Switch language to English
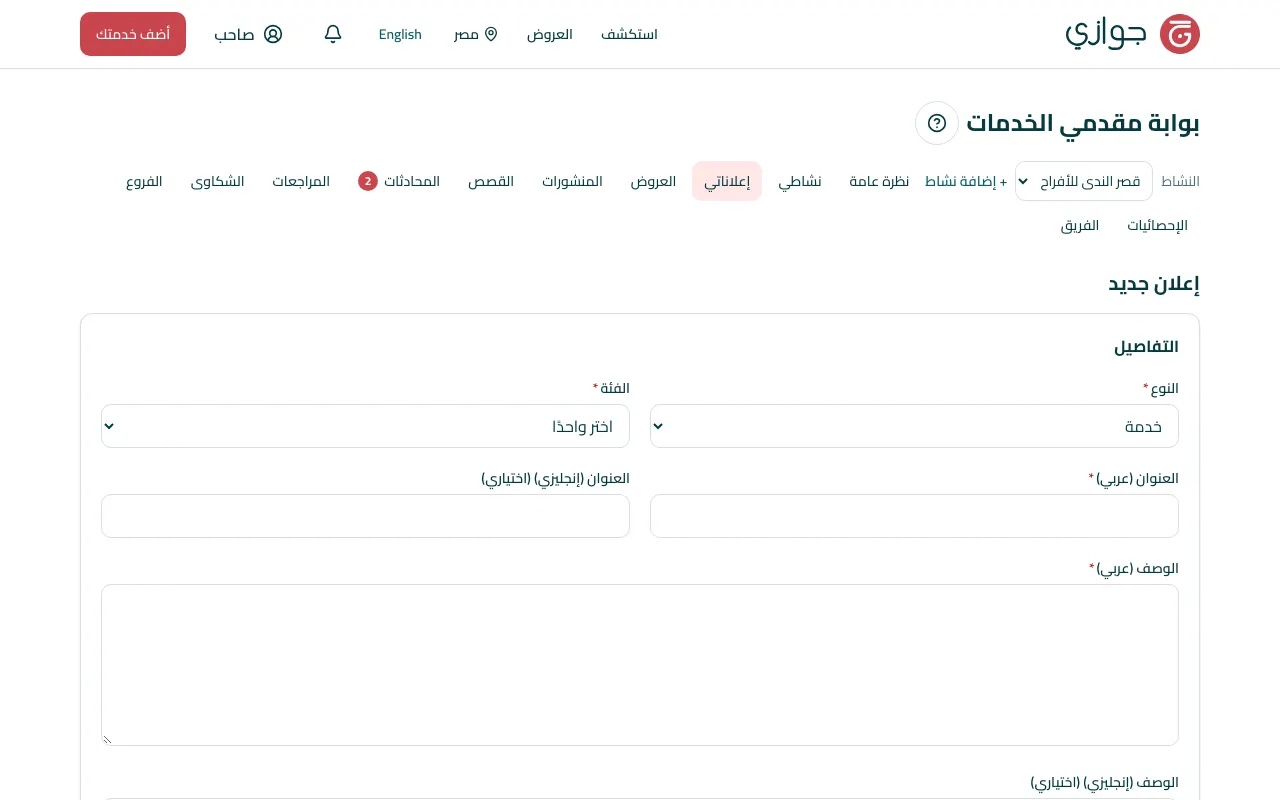Viewport: 1280px width, 800px height. (400, 34)
